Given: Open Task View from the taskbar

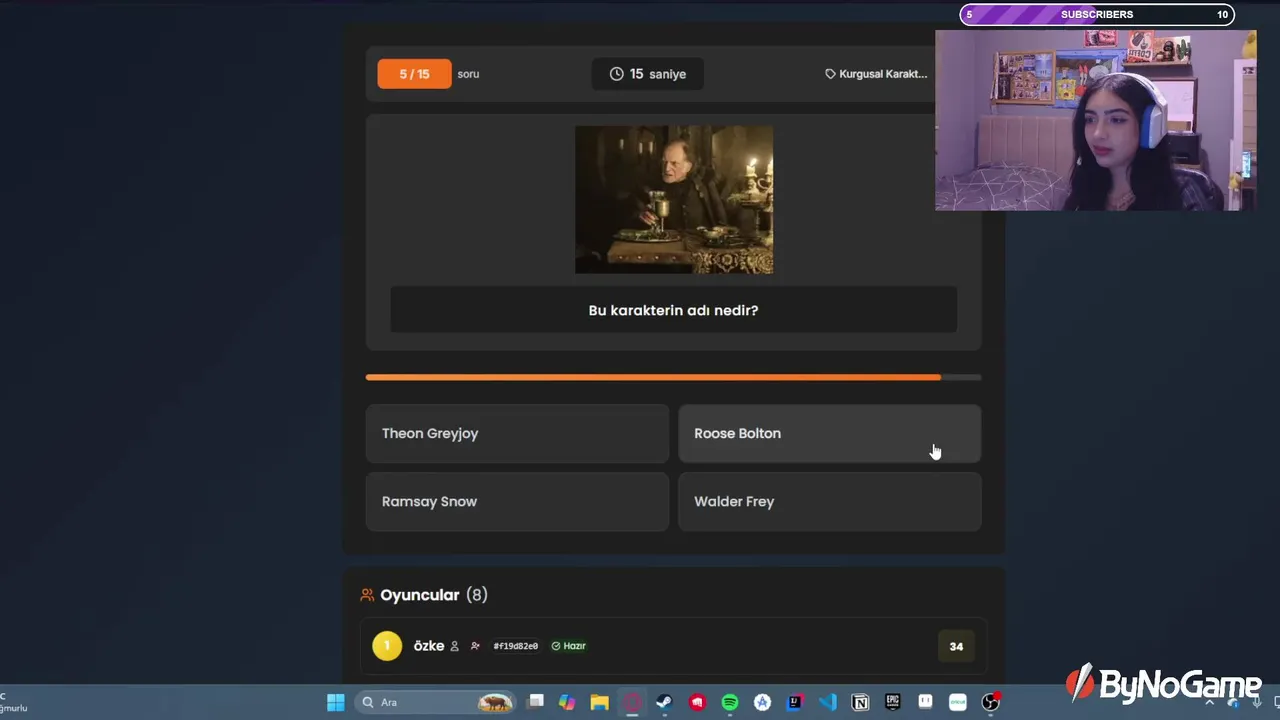Looking at the screenshot, I should 536,702.
